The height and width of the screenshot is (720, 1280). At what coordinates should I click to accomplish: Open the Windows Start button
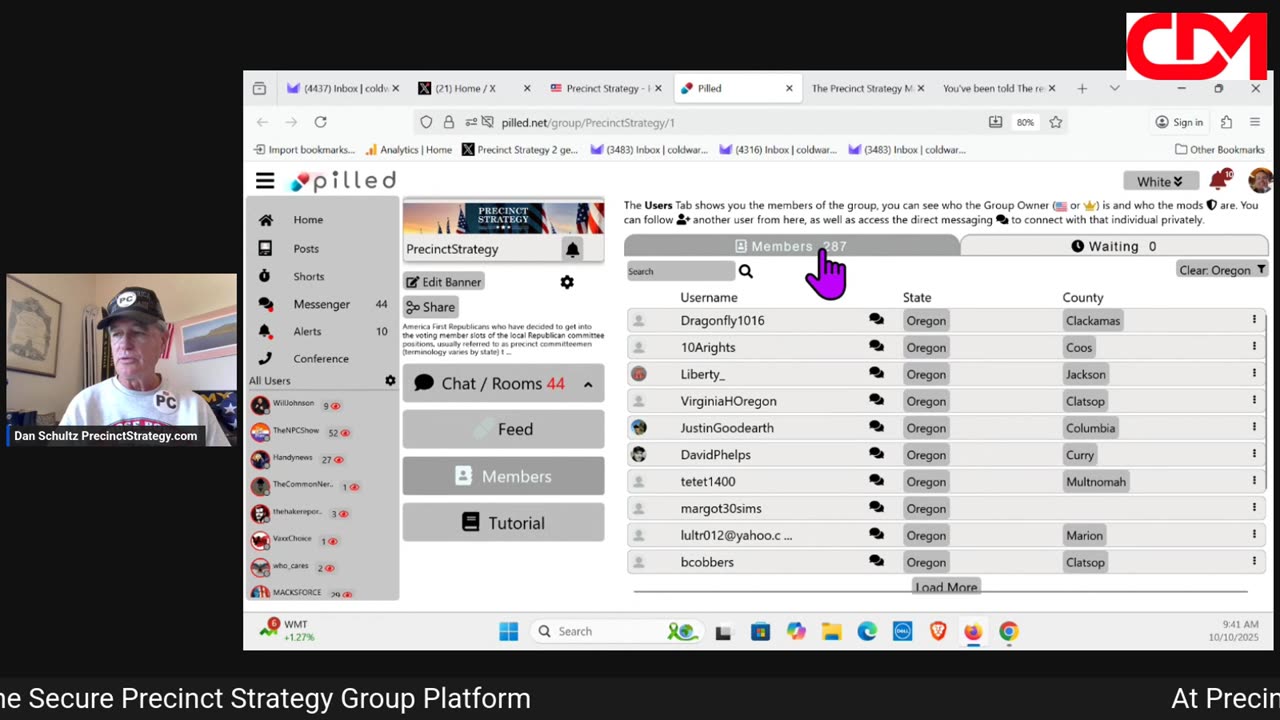(508, 631)
